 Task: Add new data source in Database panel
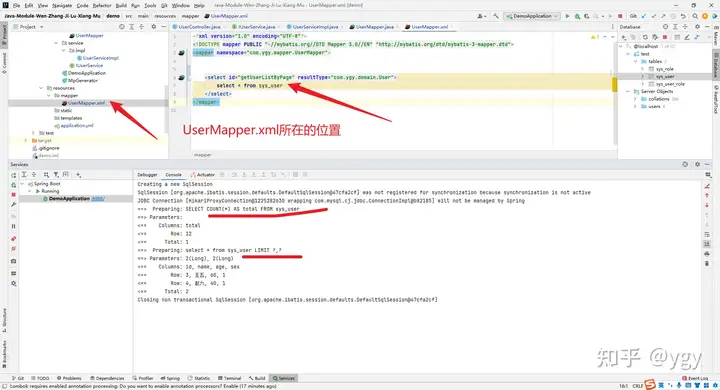624,37
